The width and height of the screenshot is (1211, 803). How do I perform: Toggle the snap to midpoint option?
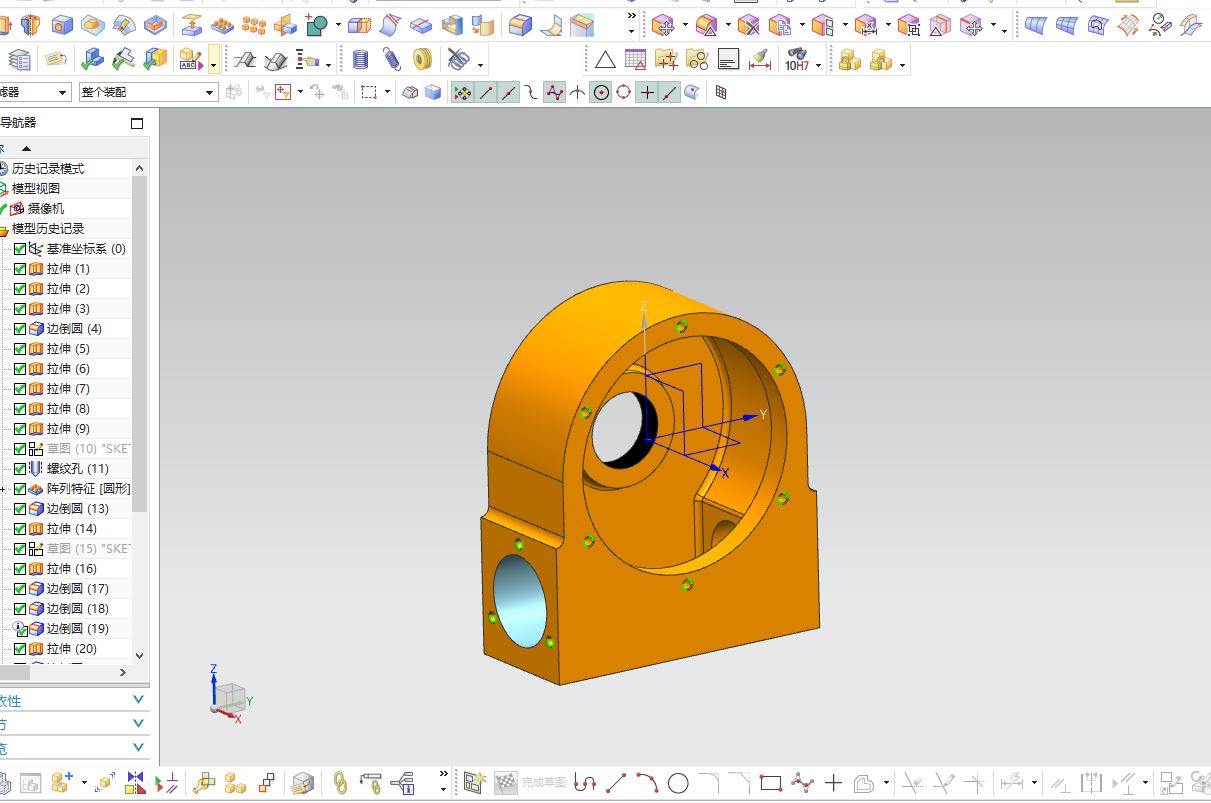tap(509, 92)
